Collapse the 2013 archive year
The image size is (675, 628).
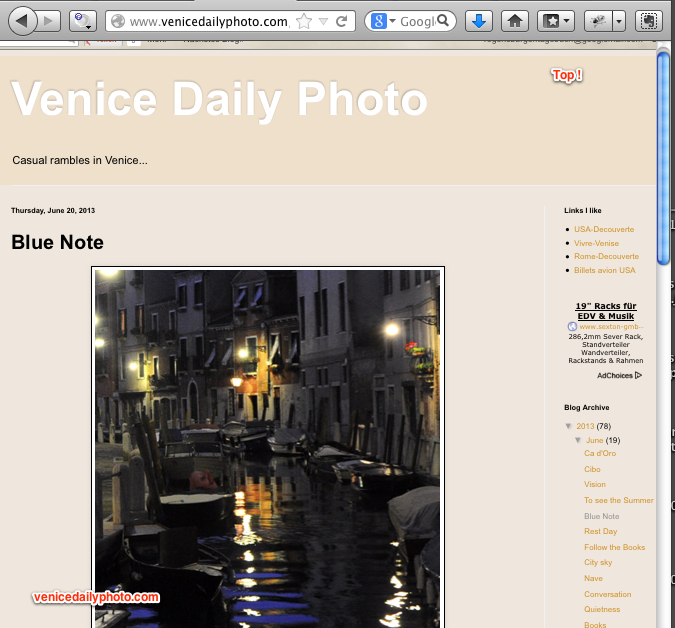point(568,426)
